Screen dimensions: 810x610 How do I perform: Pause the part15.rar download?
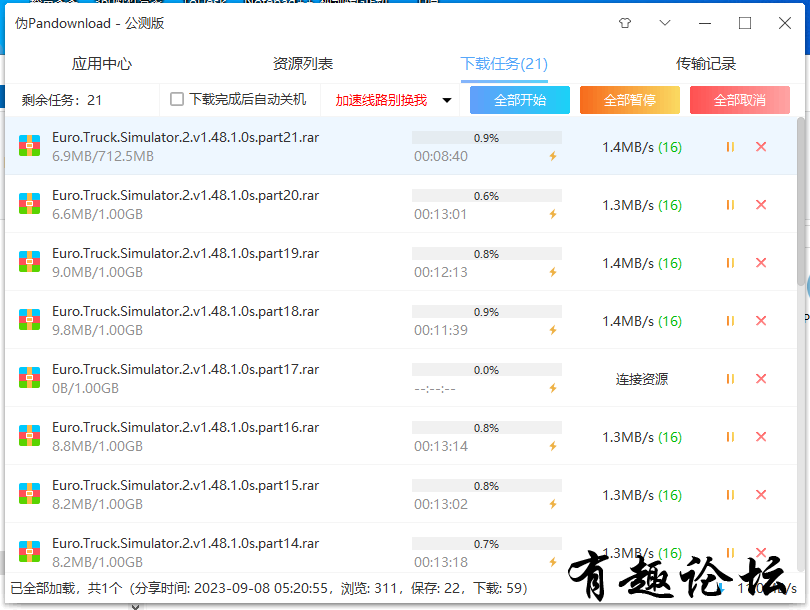click(x=730, y=495)
